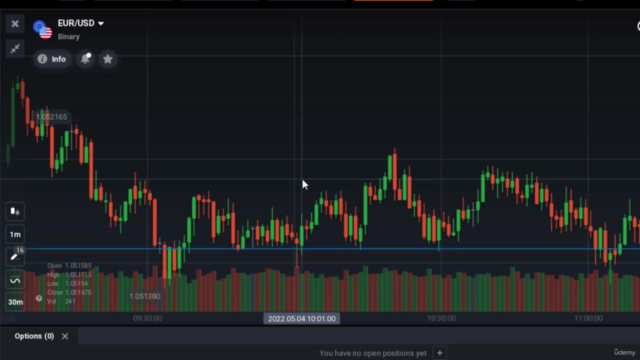Click the plus button beside no open positions
Image resolution: width=640 pixels, height=360 pixels.
click(440, 353)
